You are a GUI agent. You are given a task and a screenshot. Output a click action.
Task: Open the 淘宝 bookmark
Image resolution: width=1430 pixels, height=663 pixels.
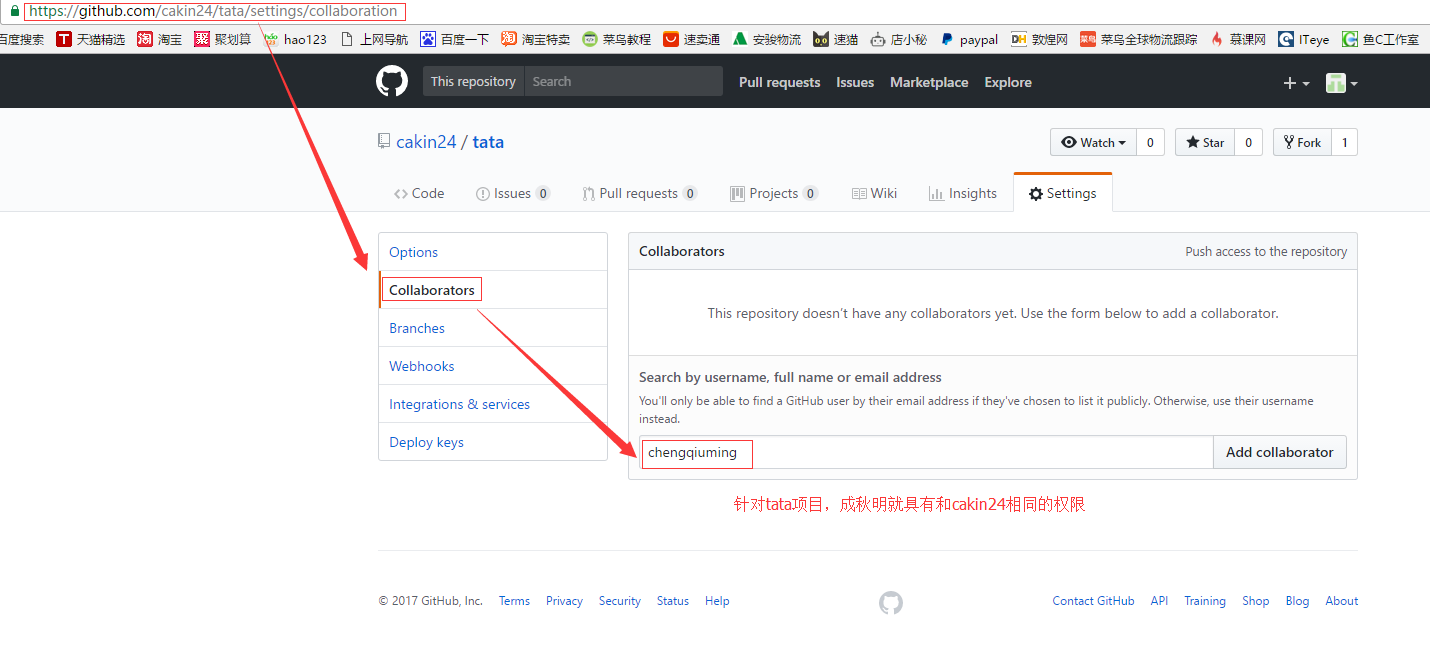(160, 39)
